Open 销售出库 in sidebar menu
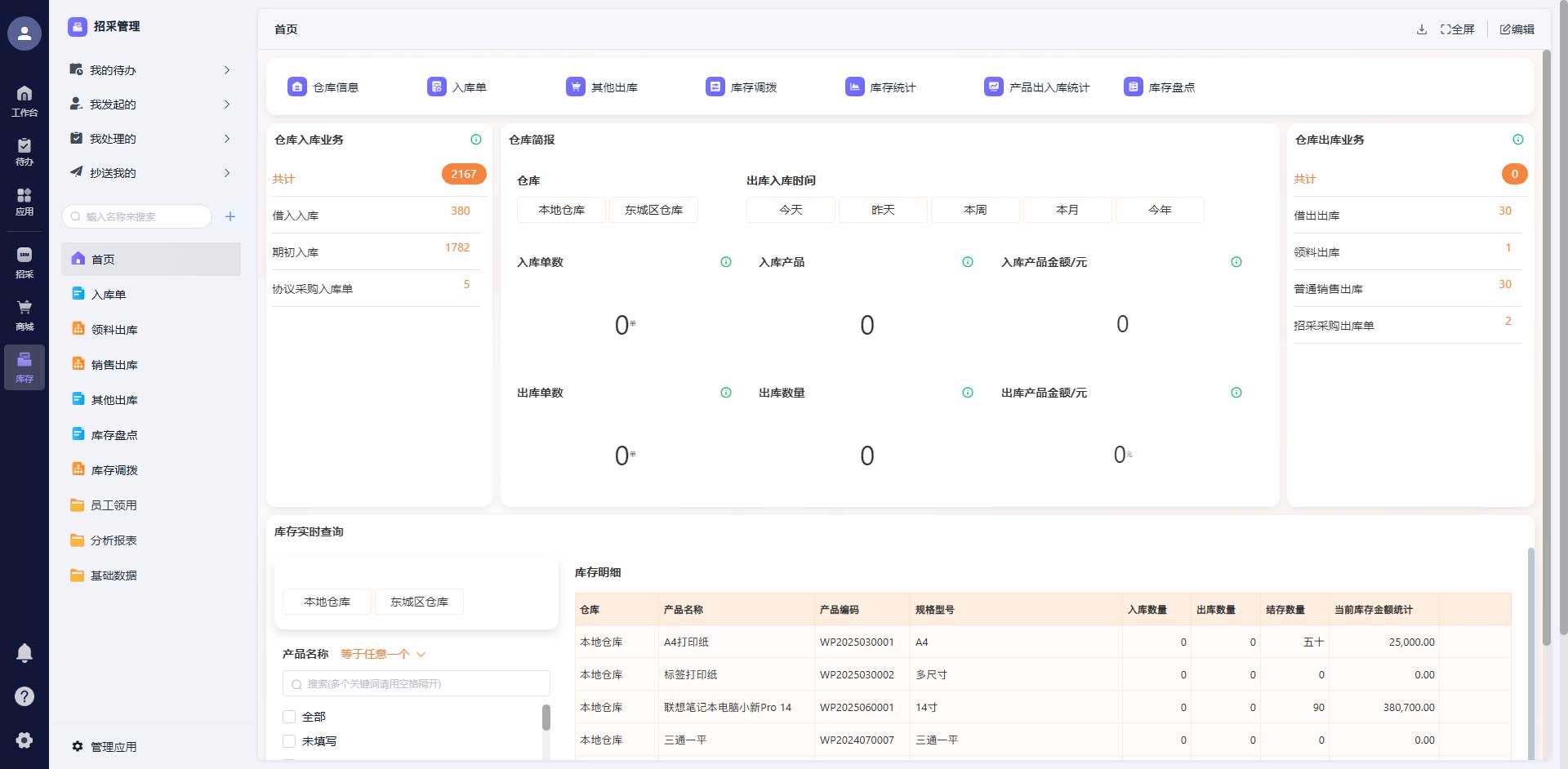Viewport: 1568px width, 769px height. pyautogui.click(x=151, y=365)
